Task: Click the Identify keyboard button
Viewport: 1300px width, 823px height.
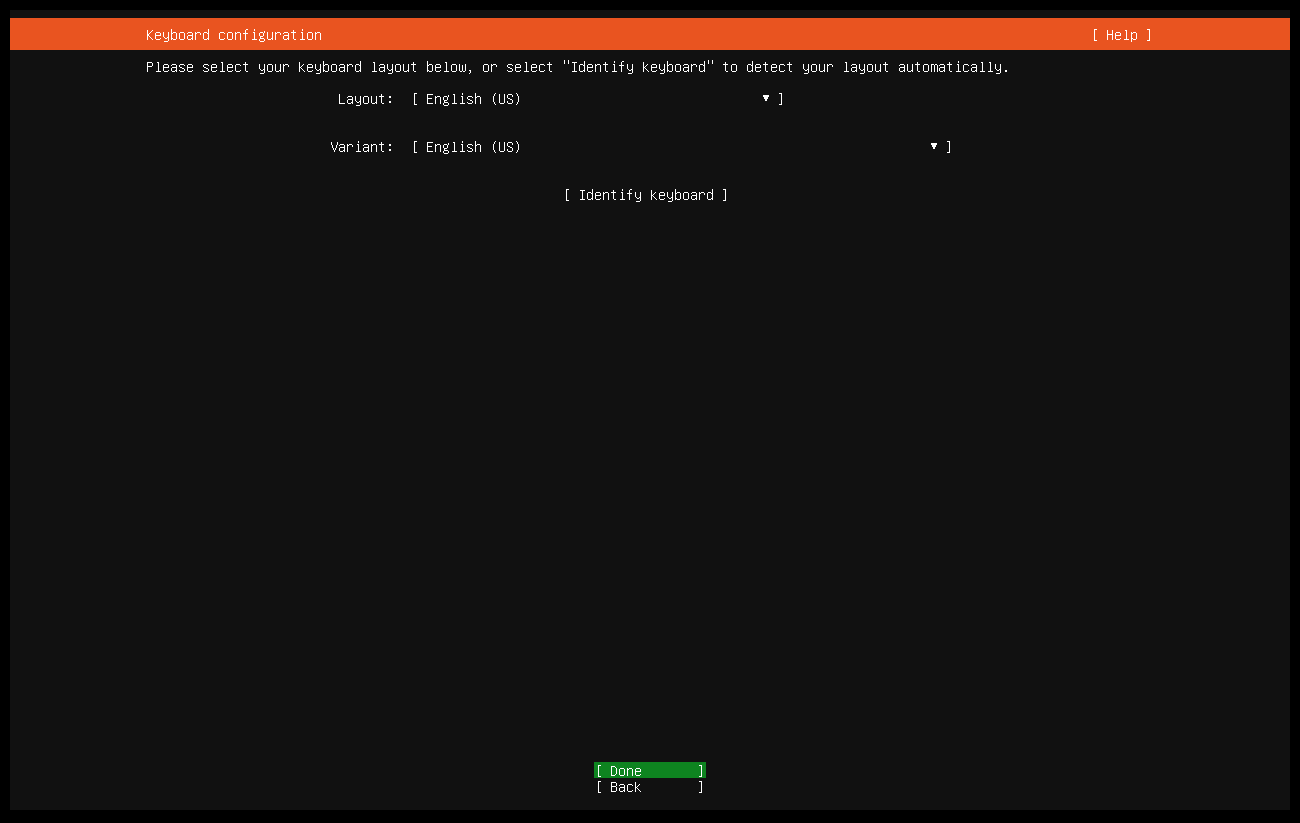Action: pyautogui.click(x=646, y=195)
